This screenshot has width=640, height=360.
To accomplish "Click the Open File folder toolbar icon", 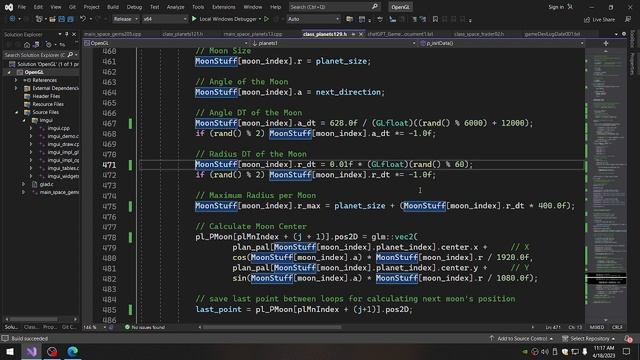I will pos(52,19).
